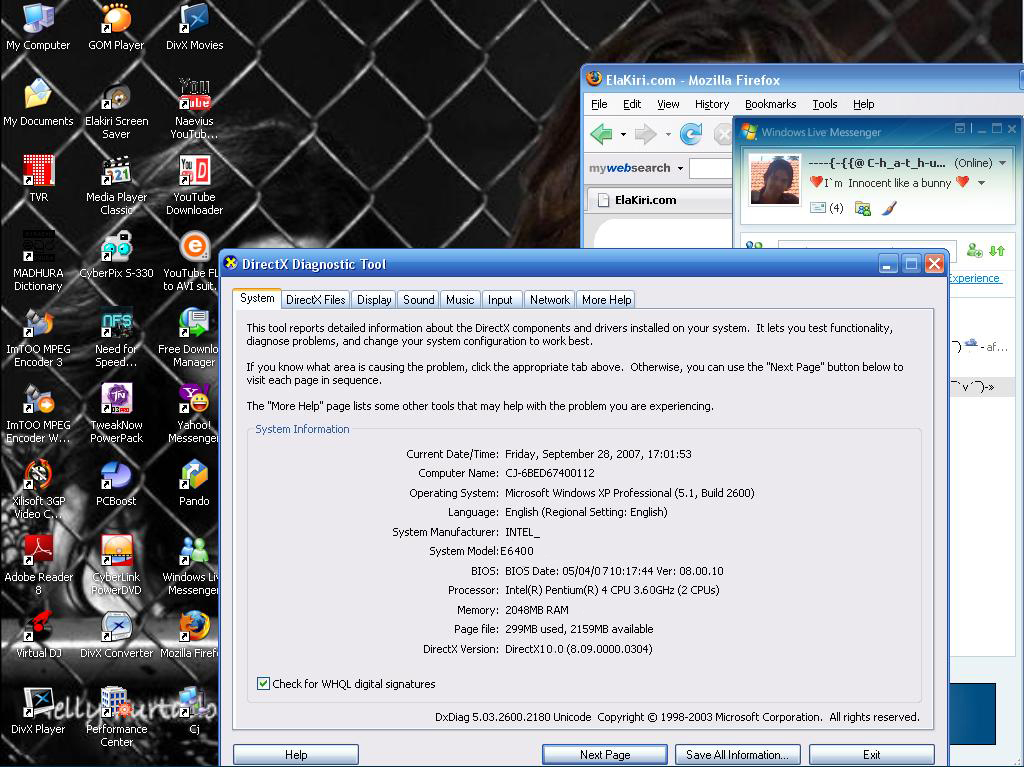Open Firefox History menu
Screen dimensions: 1028x767
tap(712, 104)
